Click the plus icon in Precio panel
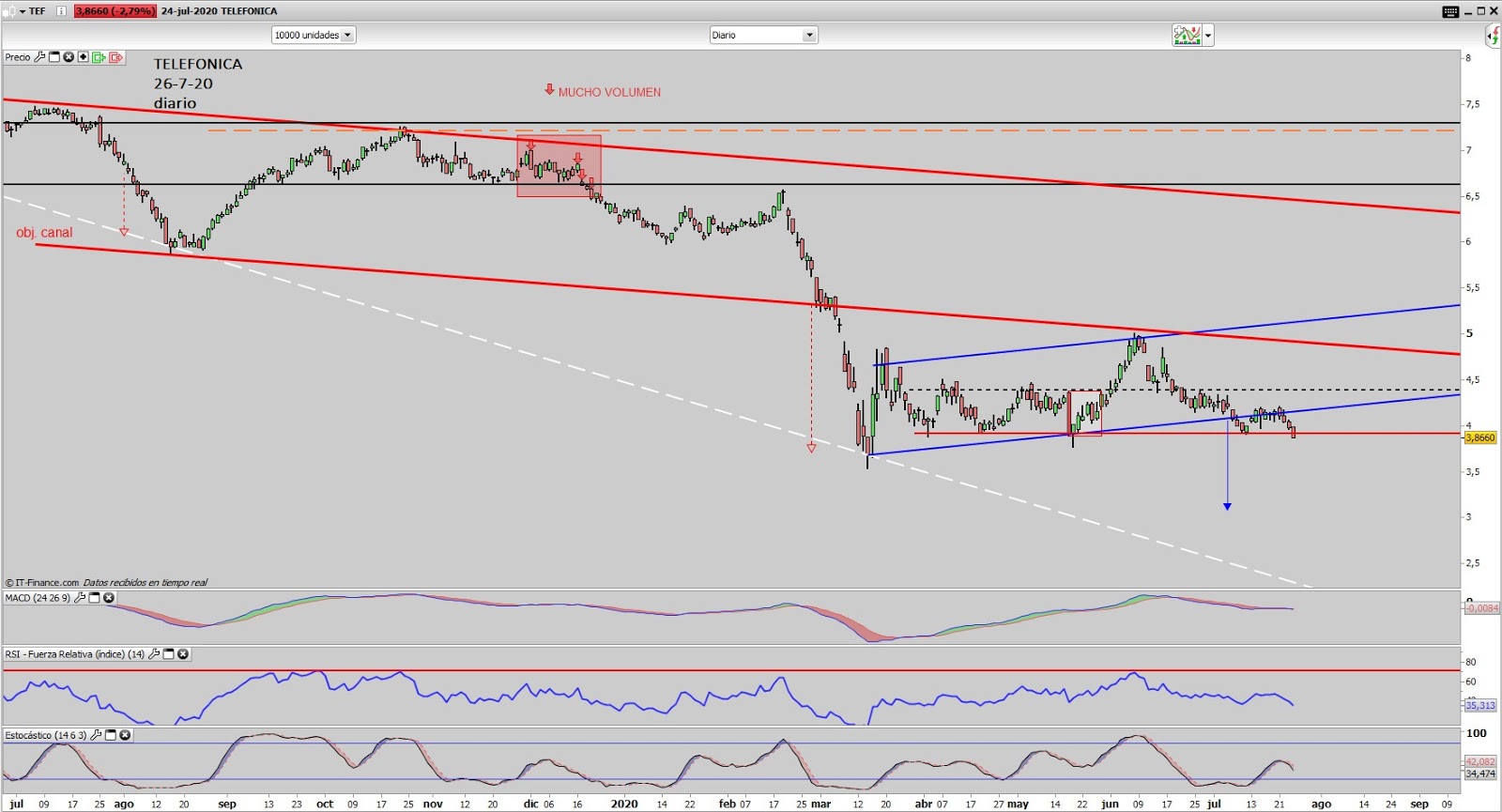Viewport: 1502px width, 812px height. [83, 57]
